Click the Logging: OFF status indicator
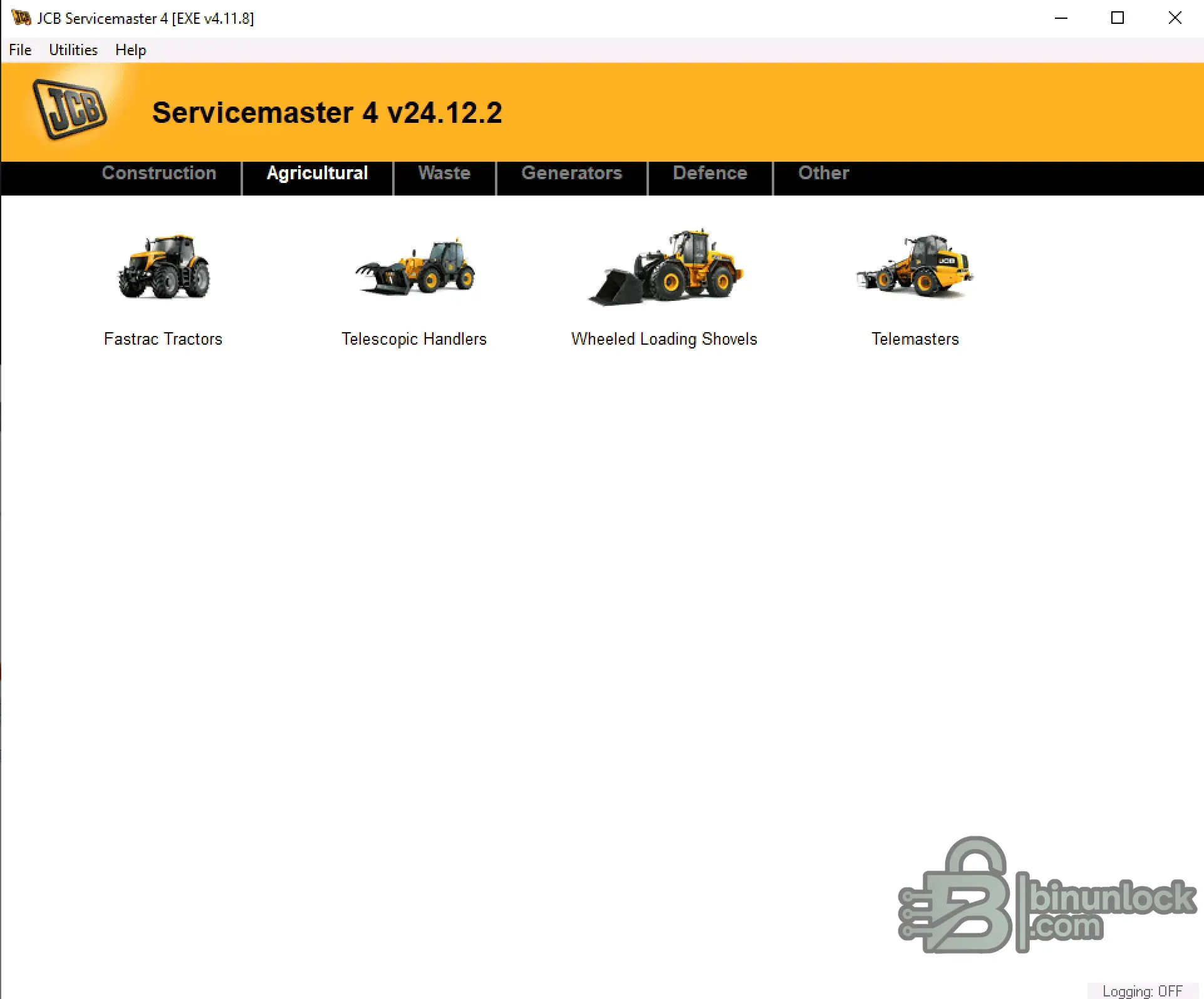This screenshot has height=999, width=1204. pyautogui.click(x=1143, y=991)
